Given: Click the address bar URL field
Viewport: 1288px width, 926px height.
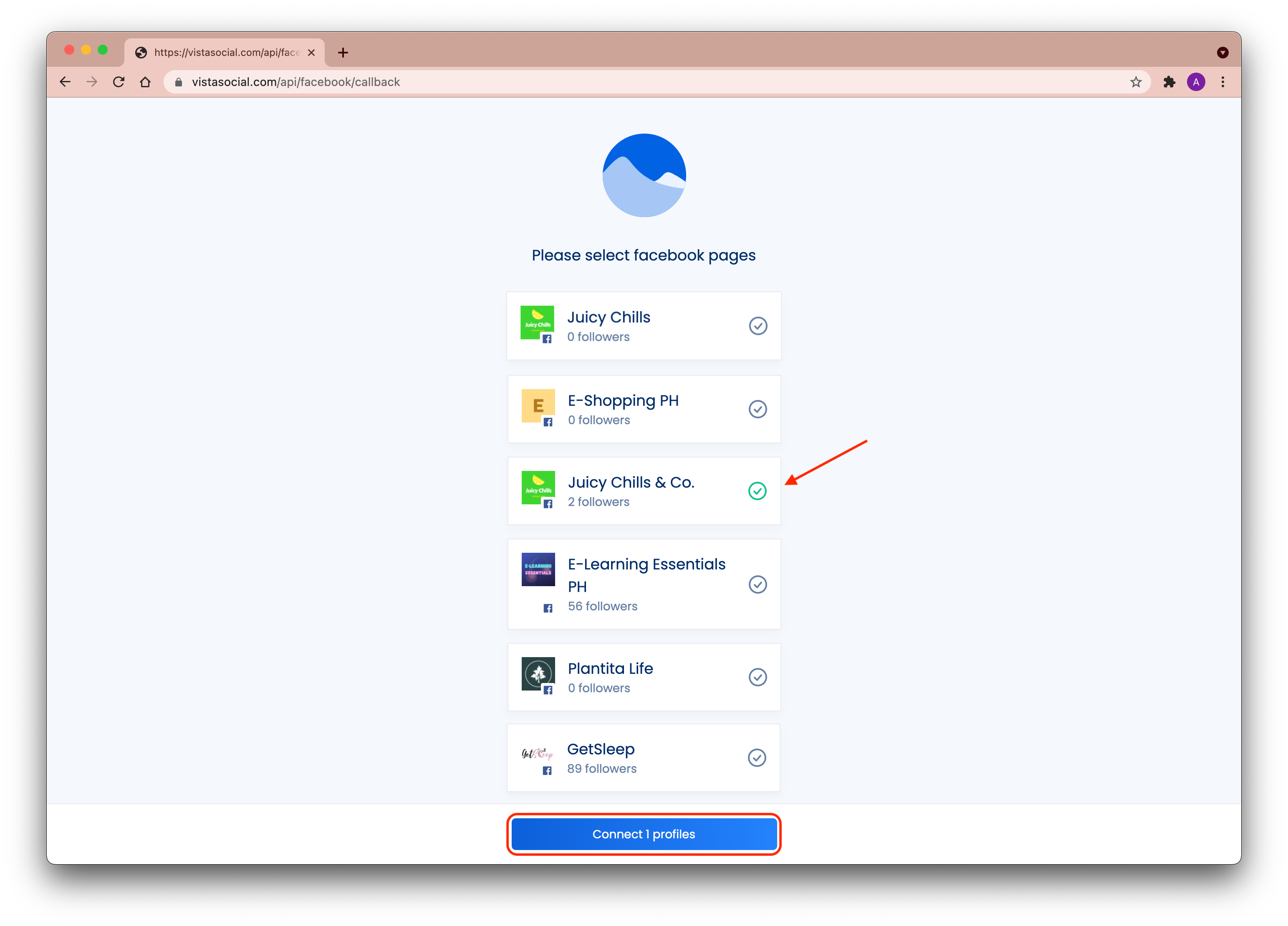Looking at the screenshot, I should point(657,82).
